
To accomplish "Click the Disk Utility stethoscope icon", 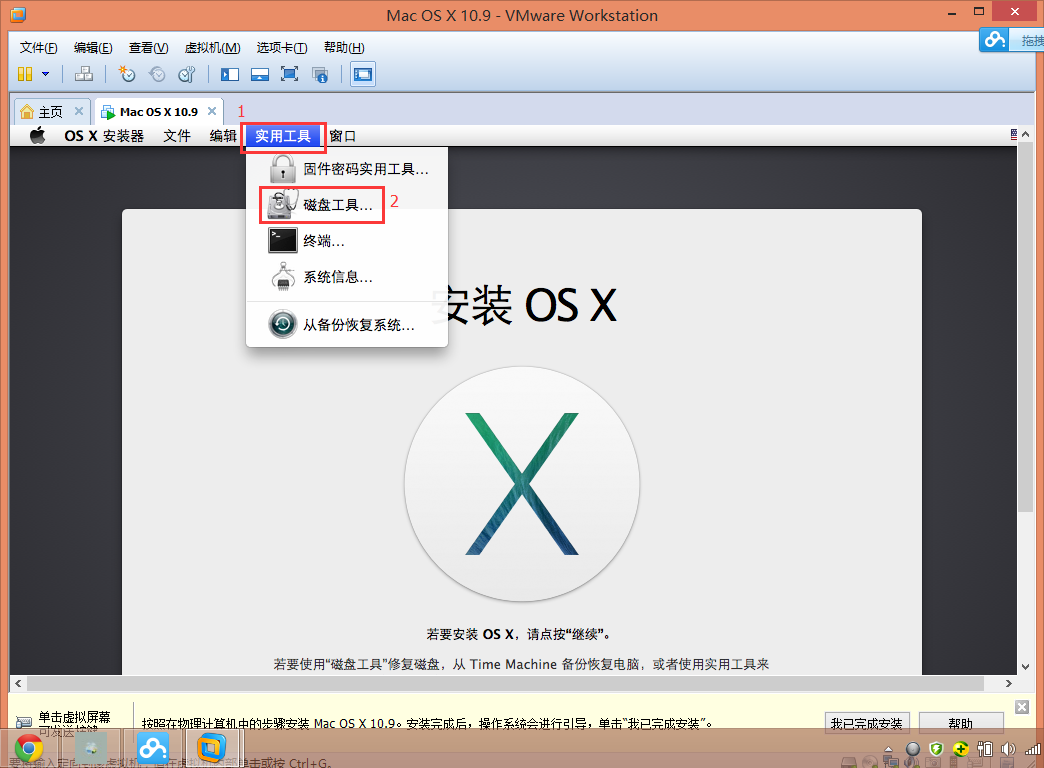I will click(x=282, y=204).
